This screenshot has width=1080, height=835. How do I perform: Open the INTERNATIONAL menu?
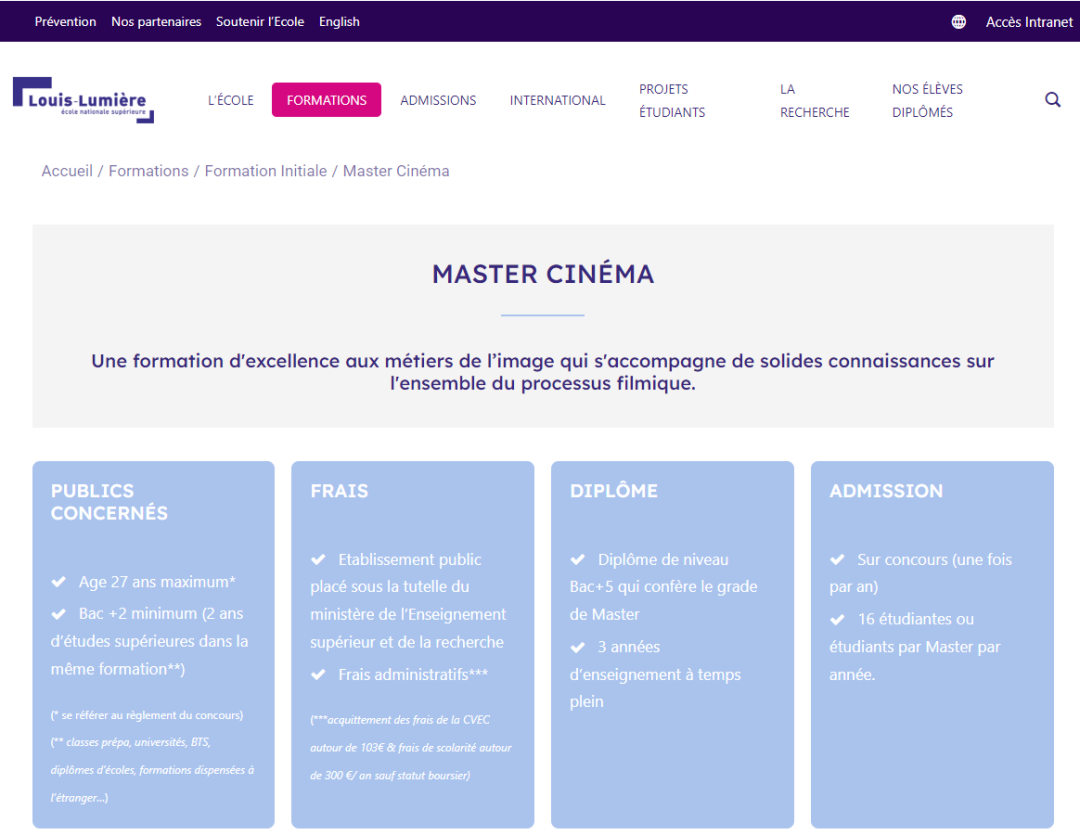pos(557,101)
